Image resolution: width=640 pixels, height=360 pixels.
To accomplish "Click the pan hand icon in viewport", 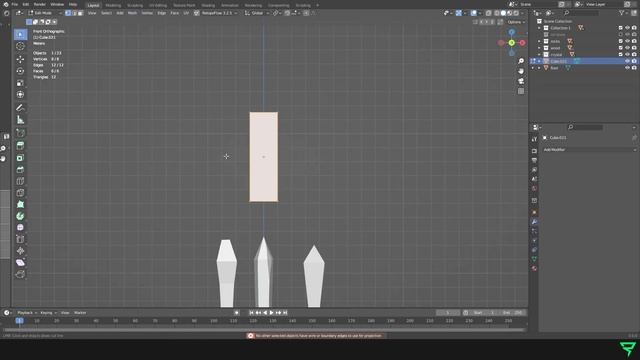I will point(521,71).
